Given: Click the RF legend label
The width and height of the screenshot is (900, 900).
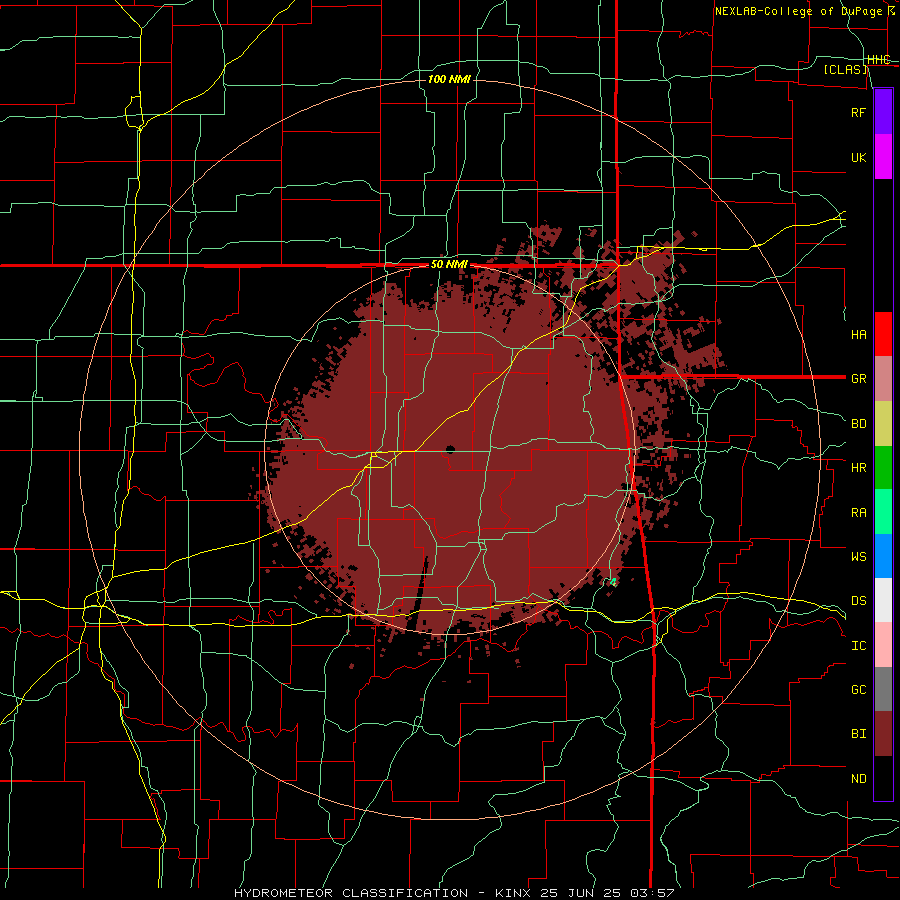Looking at the screenshot, I should point(858,112).
